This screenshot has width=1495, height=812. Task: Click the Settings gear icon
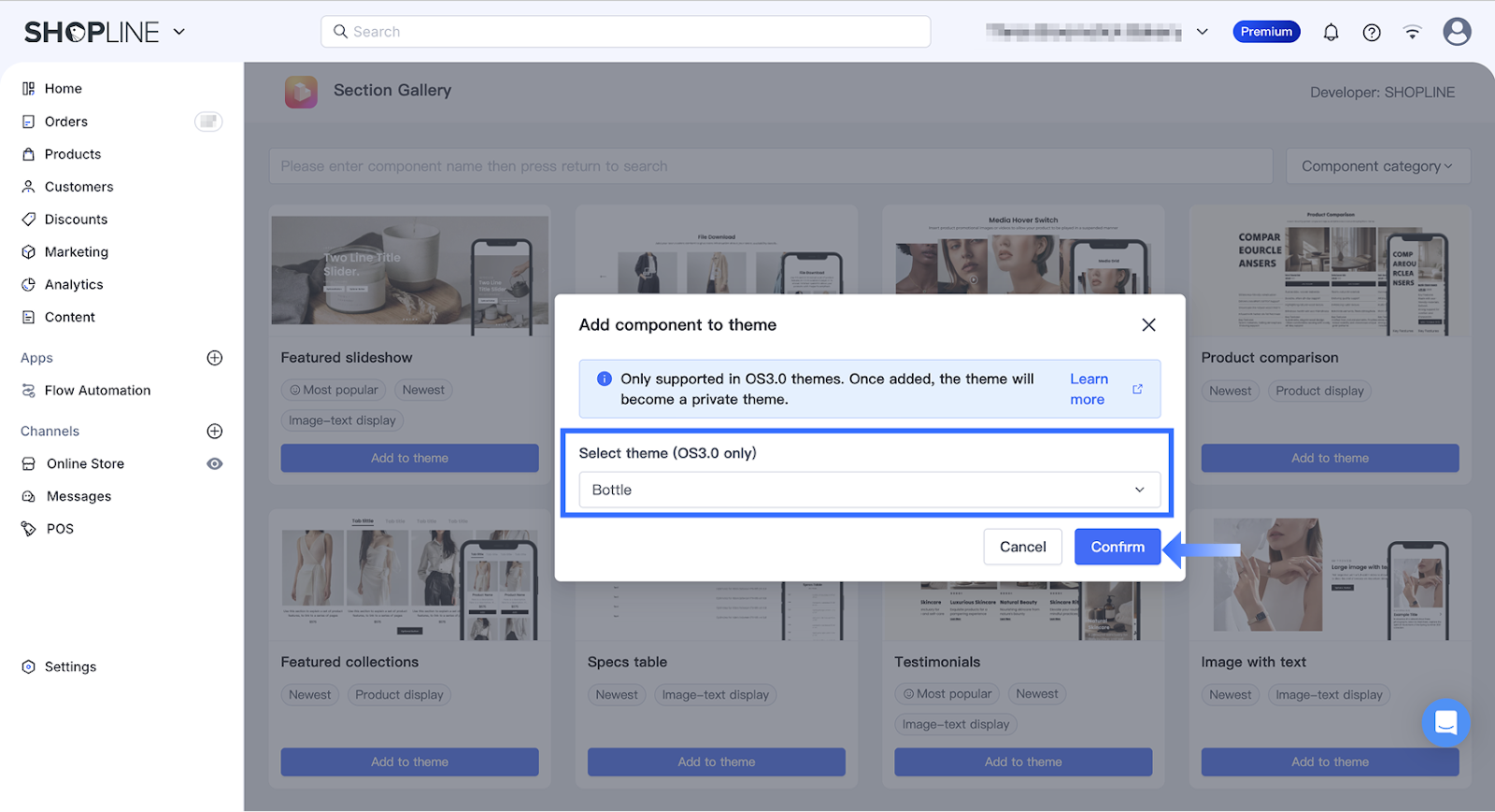pyautogui.click(x=28, y=667)
